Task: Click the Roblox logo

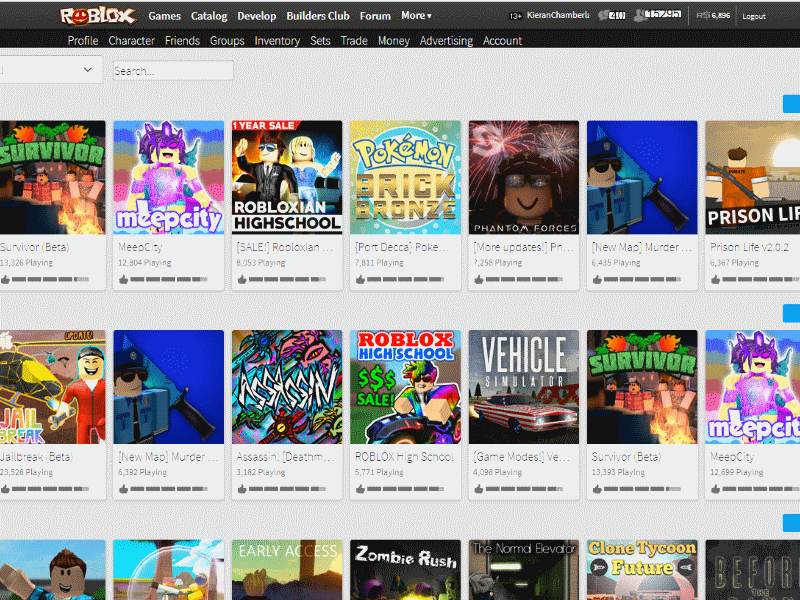Action: 97,15
